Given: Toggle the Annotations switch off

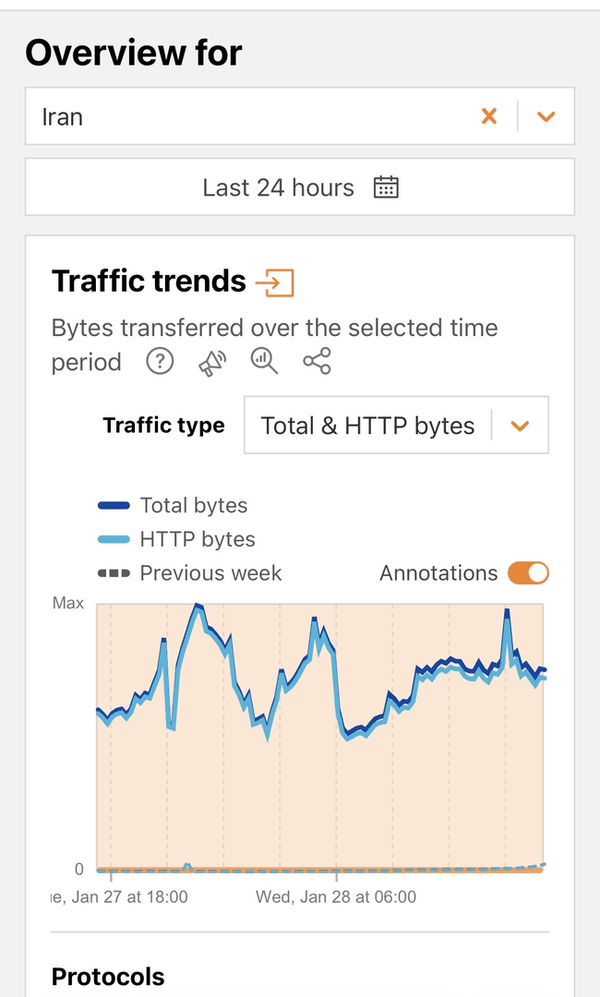Looking at the screenshot, I should pos(528,573).
